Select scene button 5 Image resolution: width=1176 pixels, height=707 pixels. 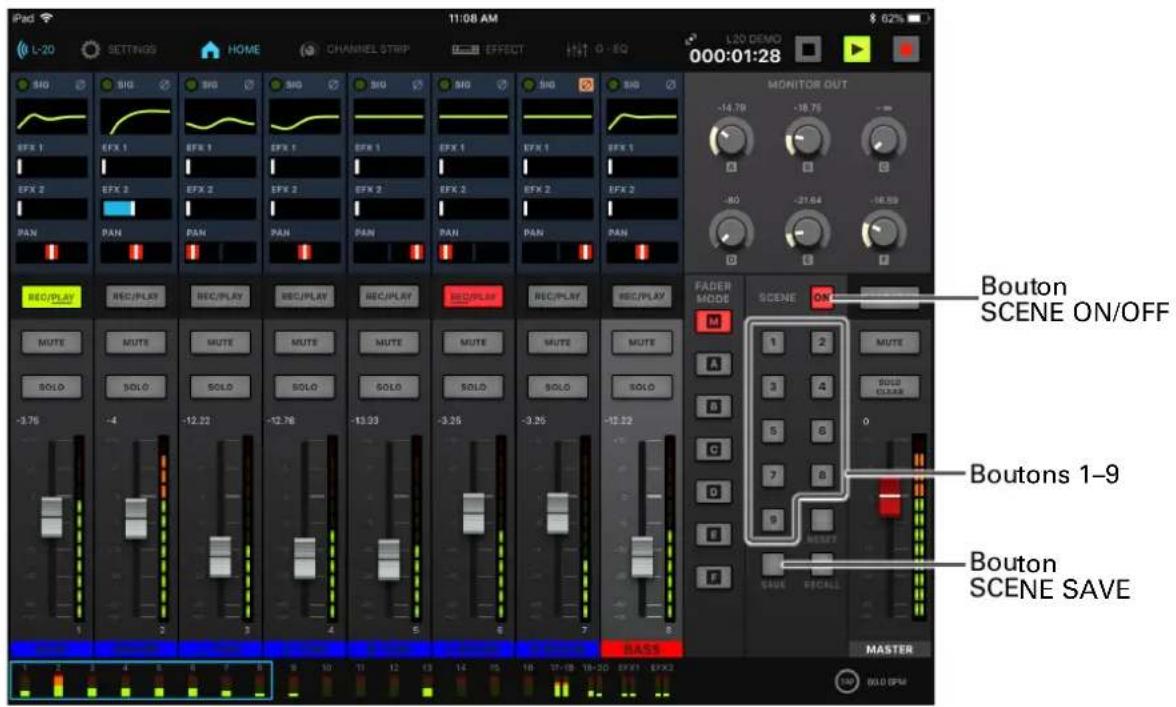coord(773,431)
